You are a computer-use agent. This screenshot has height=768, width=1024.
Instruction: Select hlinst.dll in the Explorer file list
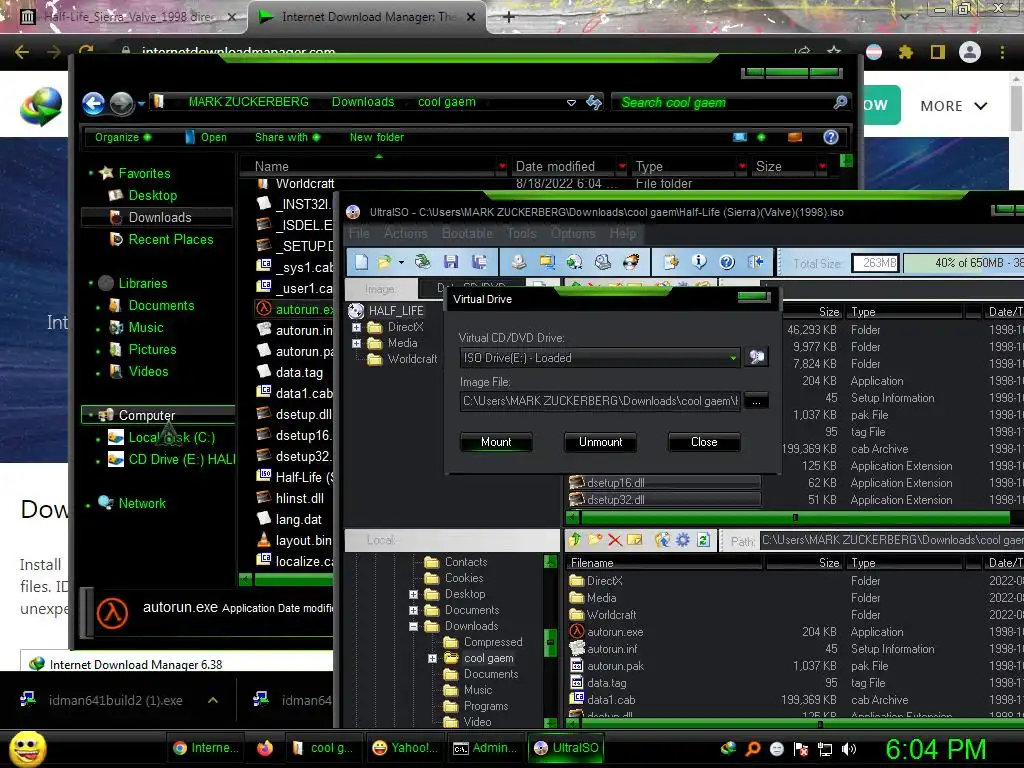point(299,498)
